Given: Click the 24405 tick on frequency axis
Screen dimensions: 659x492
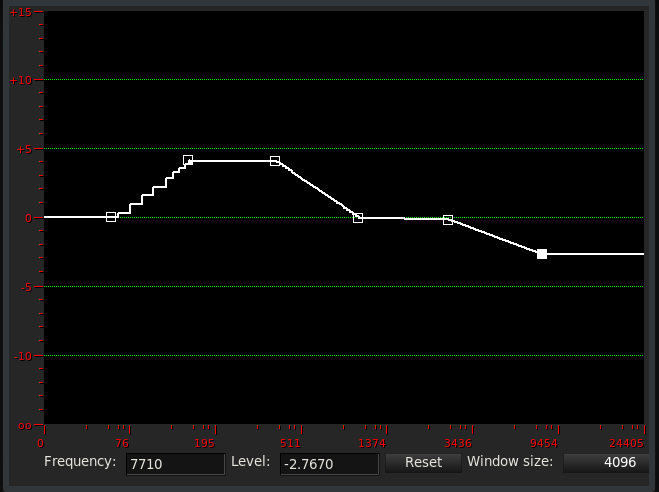Looking at the screenshot, I should pyautogui.click(x=626, y=443).
